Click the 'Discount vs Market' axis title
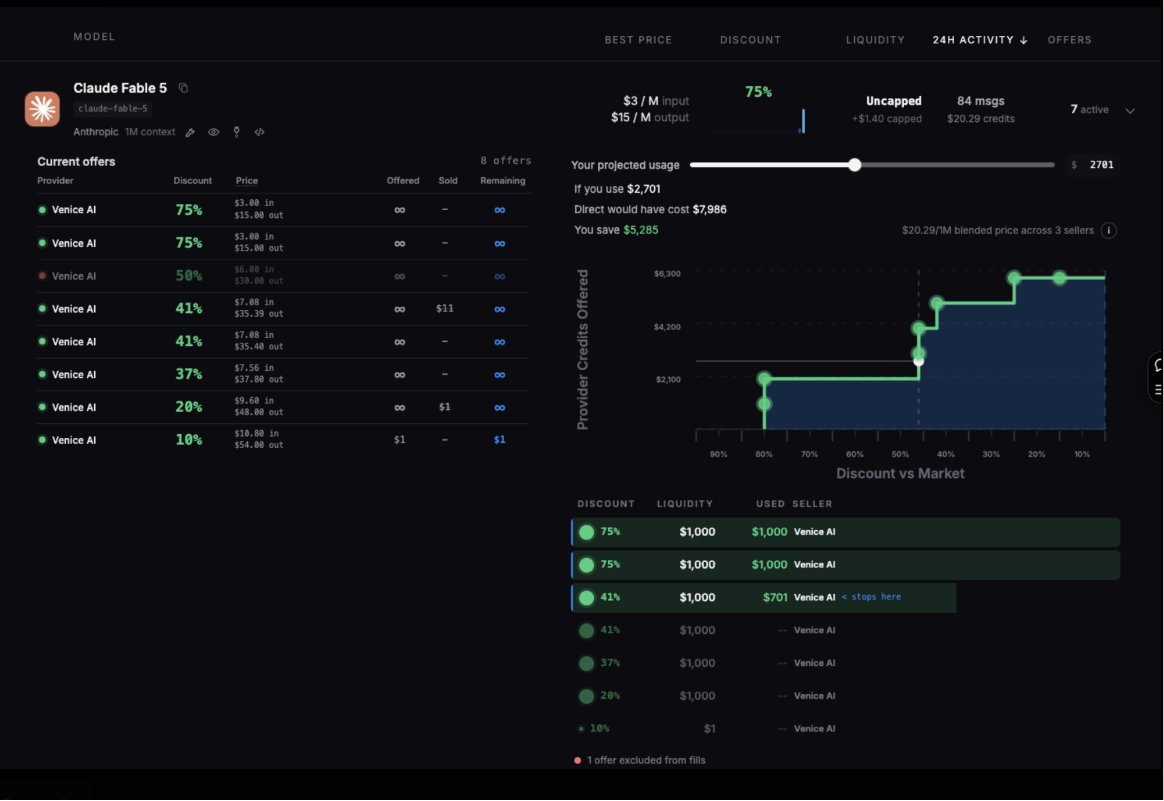The image size is (1164, 801). point(900,474)
